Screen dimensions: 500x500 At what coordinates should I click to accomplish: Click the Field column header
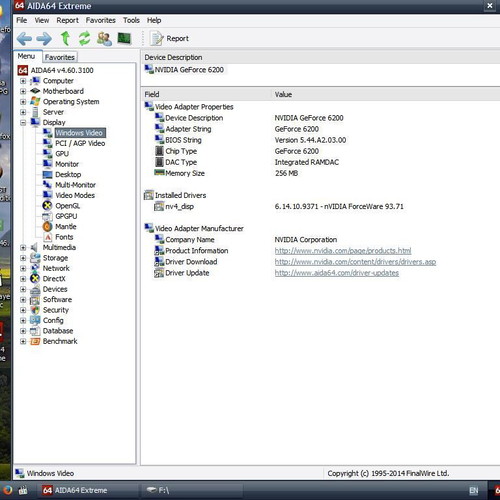[x=206, y=94]
